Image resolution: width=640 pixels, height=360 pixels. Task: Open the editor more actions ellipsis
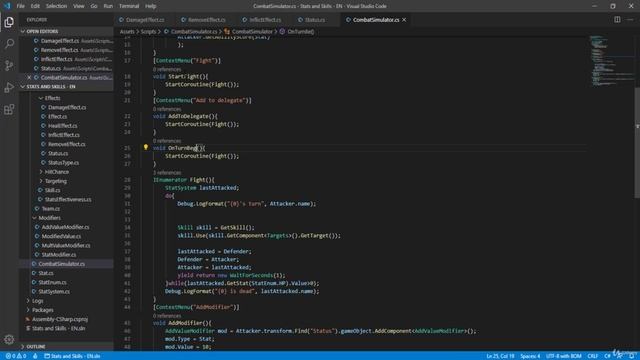[630, 20]
